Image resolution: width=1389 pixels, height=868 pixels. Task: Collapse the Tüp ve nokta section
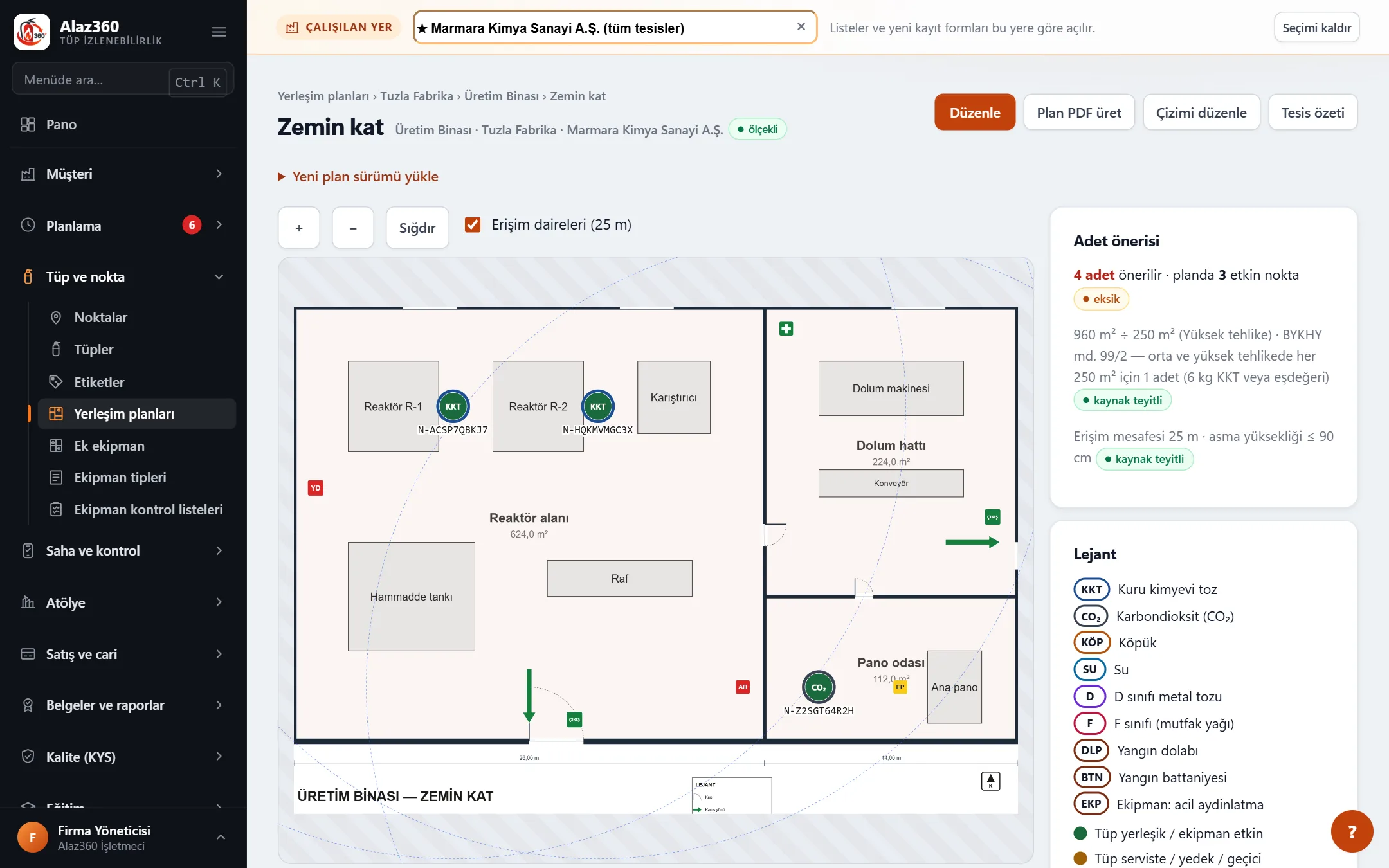click(x=123, y=277)
